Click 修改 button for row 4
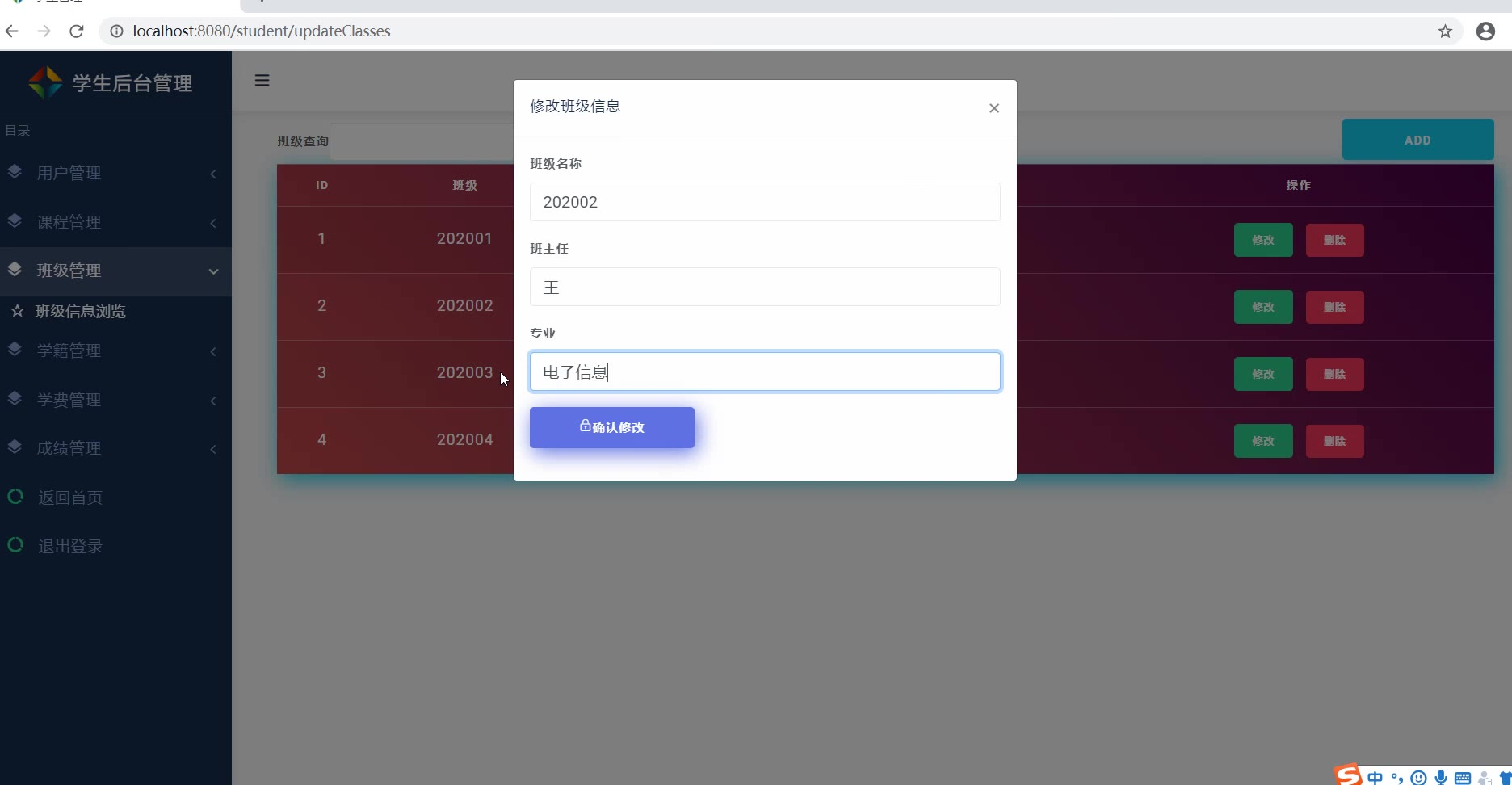The width and height of the screenshot is (1512, 785). (1263, 441)
